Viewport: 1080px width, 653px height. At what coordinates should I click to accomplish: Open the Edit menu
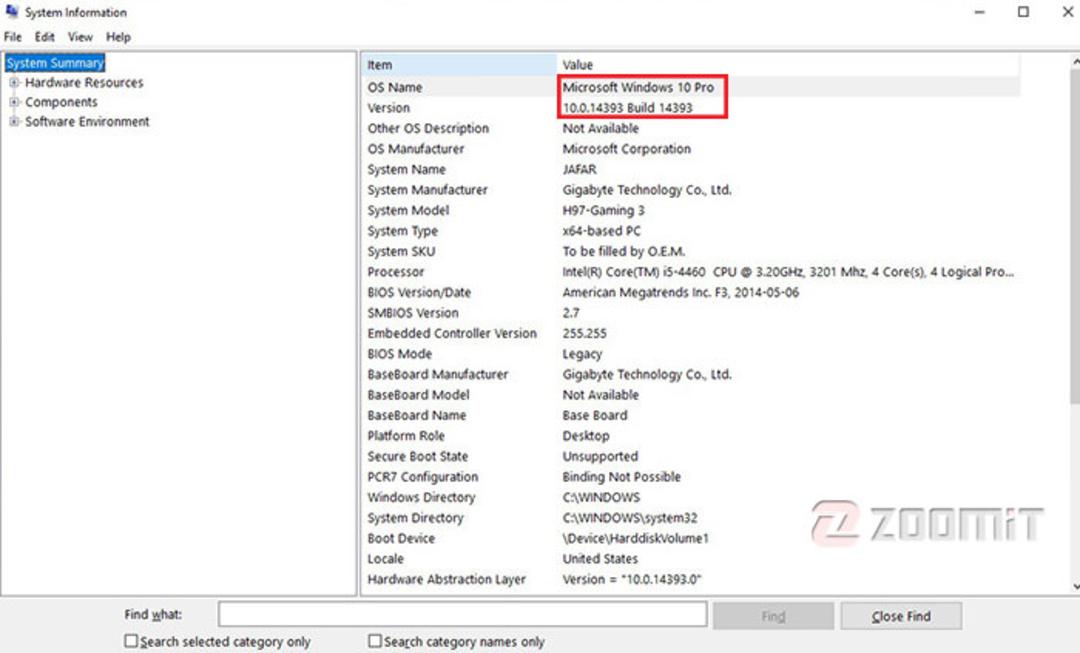point(45,37)
